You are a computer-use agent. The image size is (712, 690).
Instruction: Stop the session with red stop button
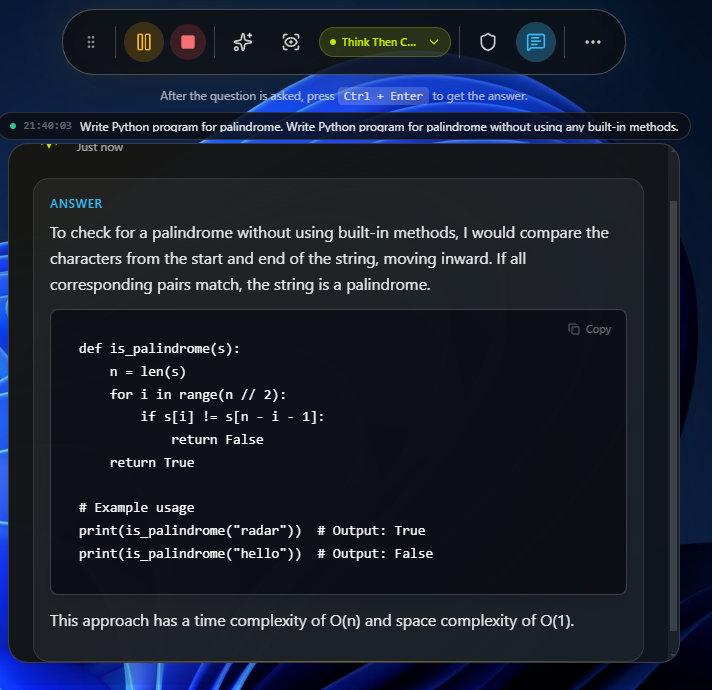click(188, 42)
